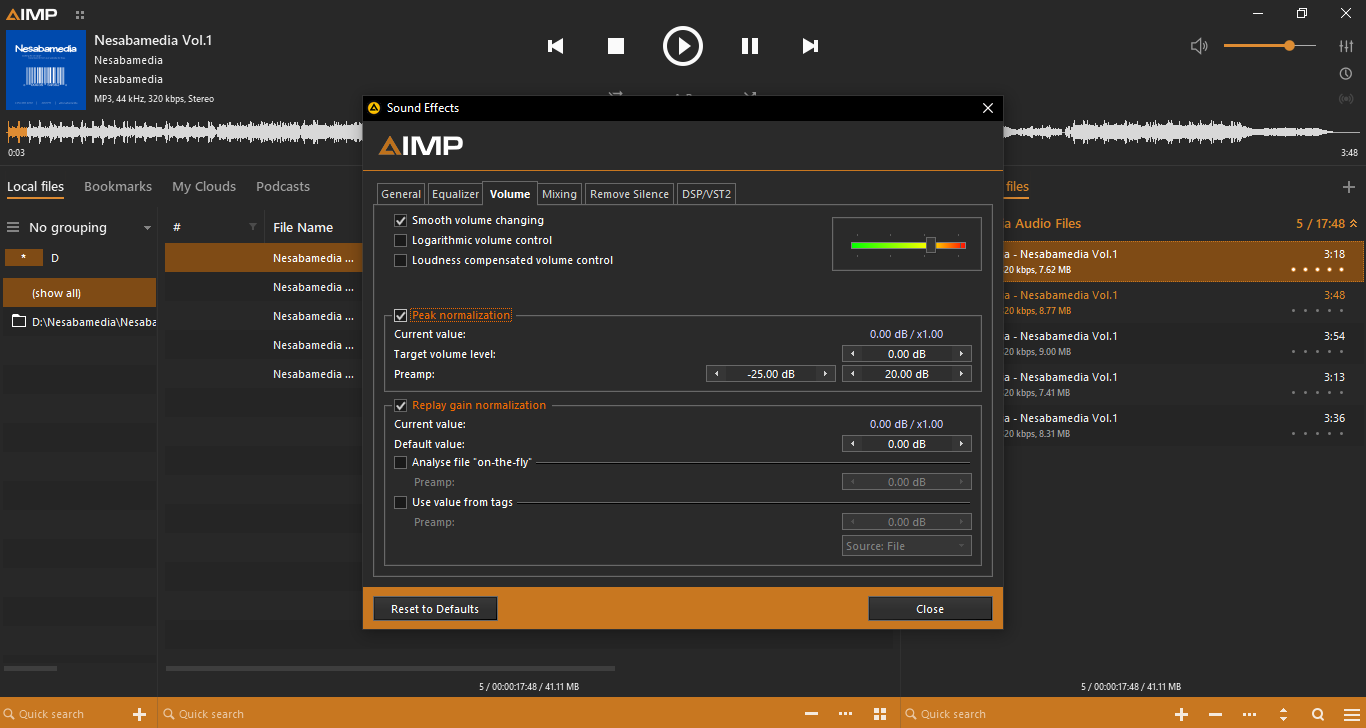The height and width of the screenshot is (728, 1366).
Task: Expand the No grouping dropdown
Action: point(147,228)
